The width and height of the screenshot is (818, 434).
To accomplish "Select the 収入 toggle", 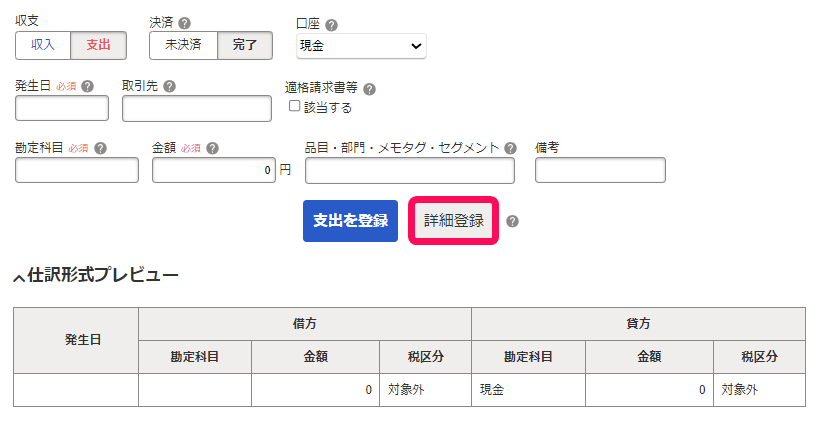I will 43,45.
